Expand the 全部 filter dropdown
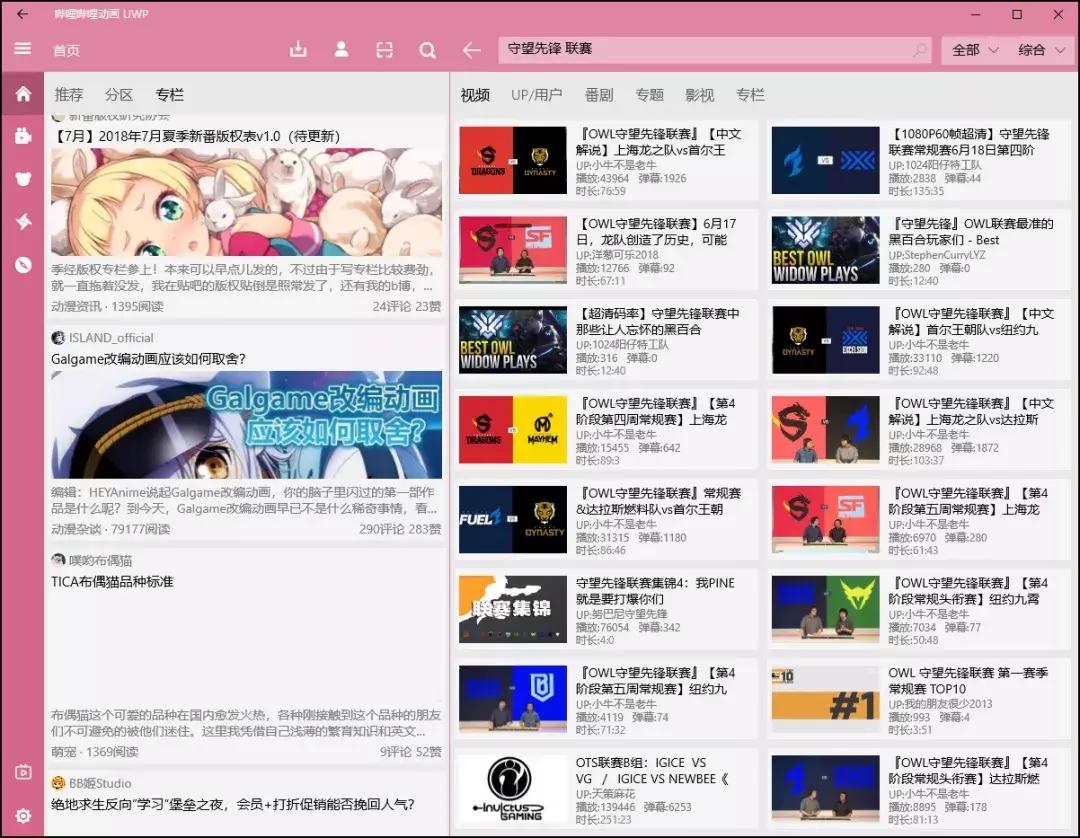This screenshot has height=838, width=1080. click(x=975, y=50)
